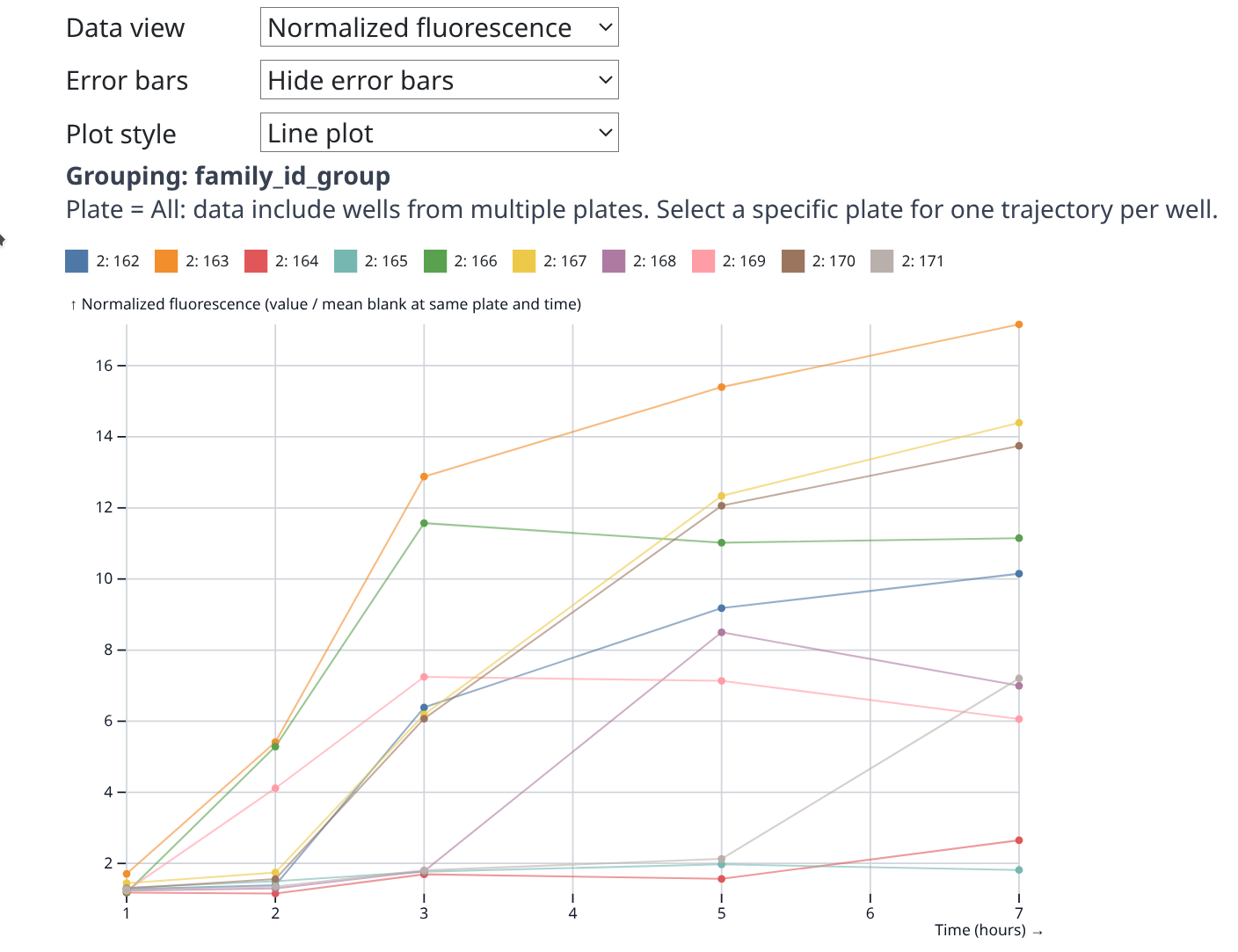Click the blue data point at hour 7
This screenshot has height=952, width=1238.
(x=1019, y=574)
